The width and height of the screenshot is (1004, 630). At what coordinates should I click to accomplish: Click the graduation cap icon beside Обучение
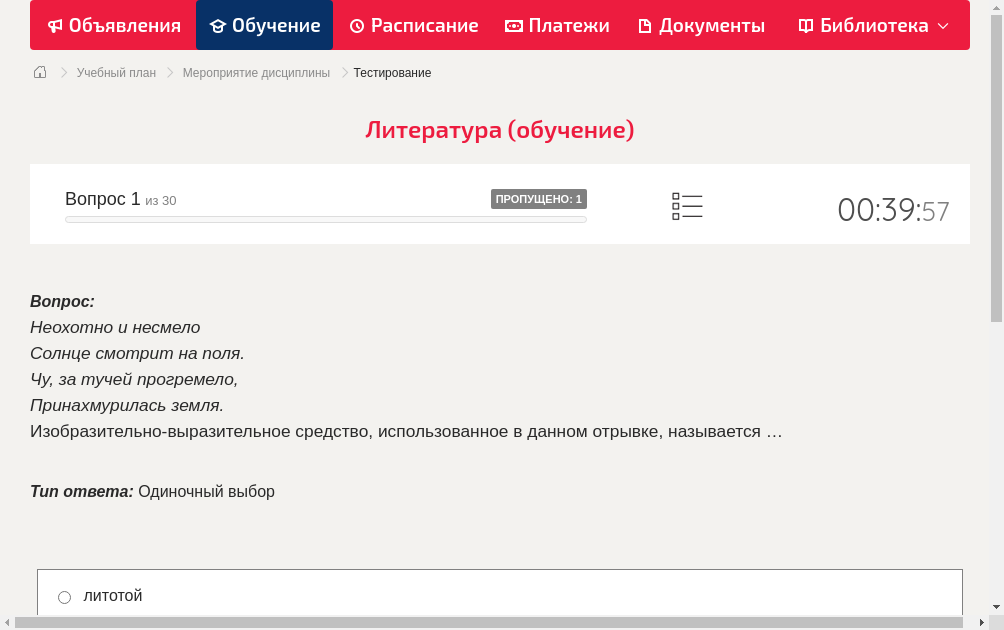click(x=218, y=26)
